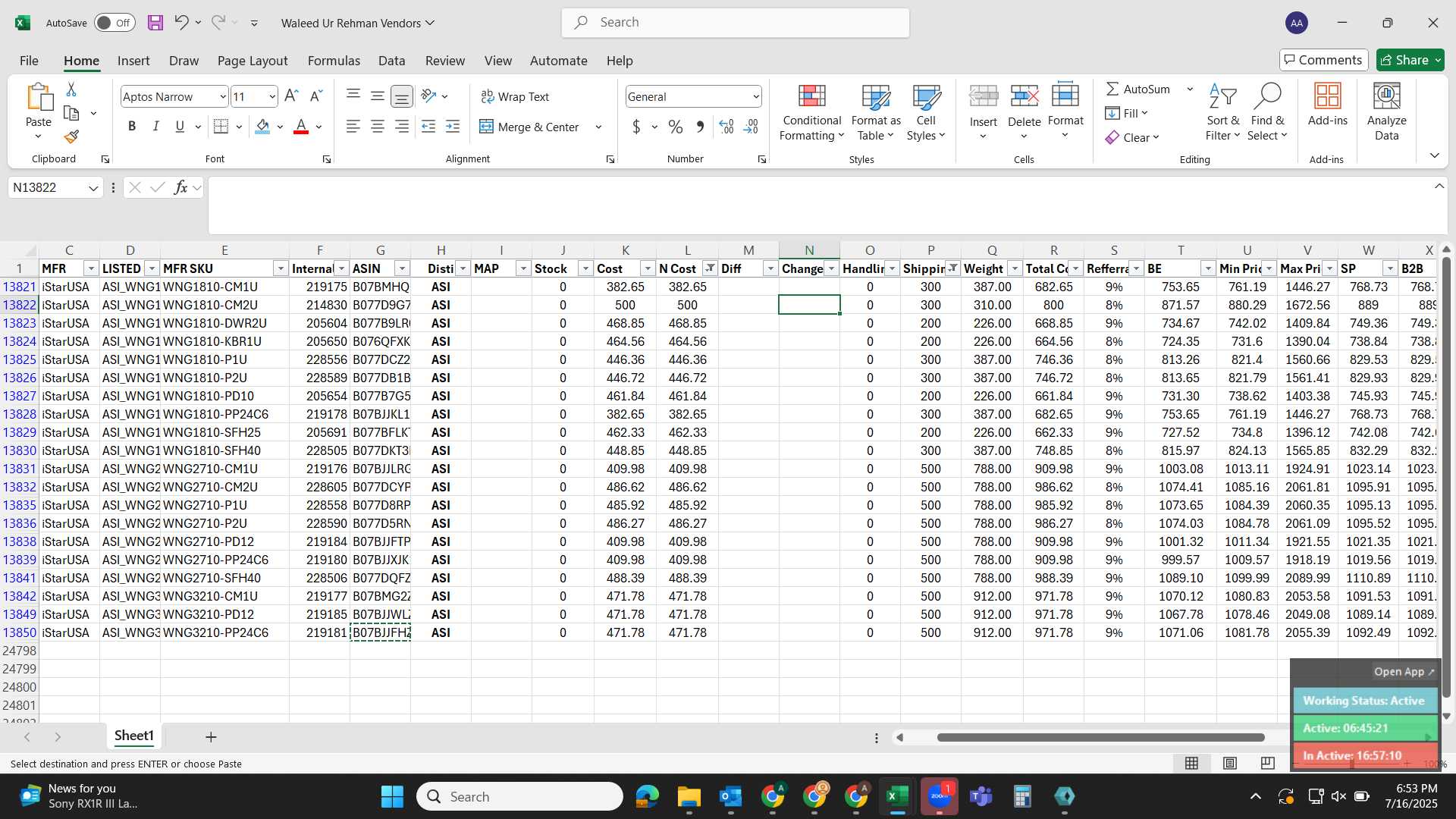
Task: Toggle Italic formatting
Action: click(156, 127)
